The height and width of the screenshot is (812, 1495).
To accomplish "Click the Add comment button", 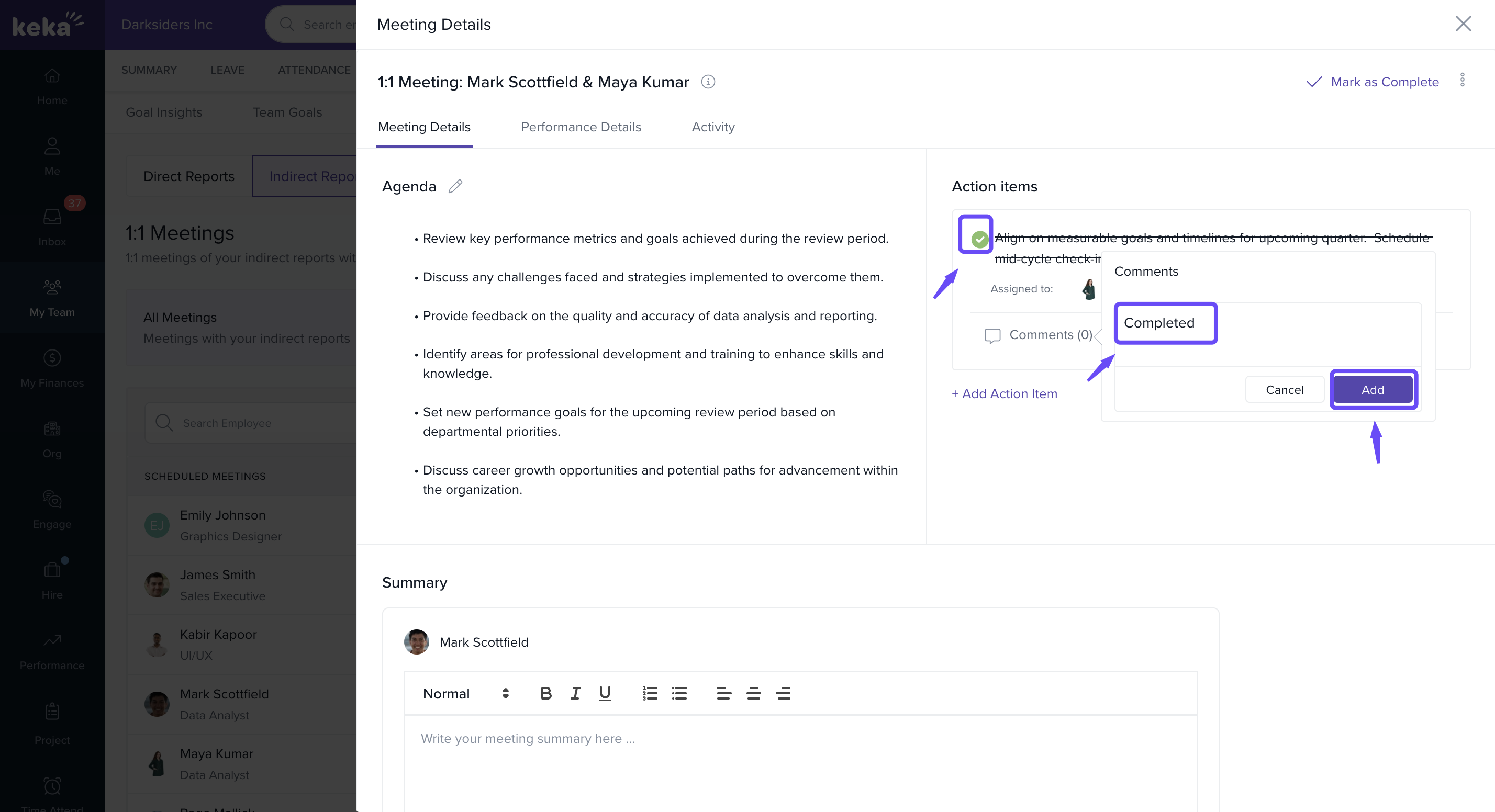I will [1372, 390].
